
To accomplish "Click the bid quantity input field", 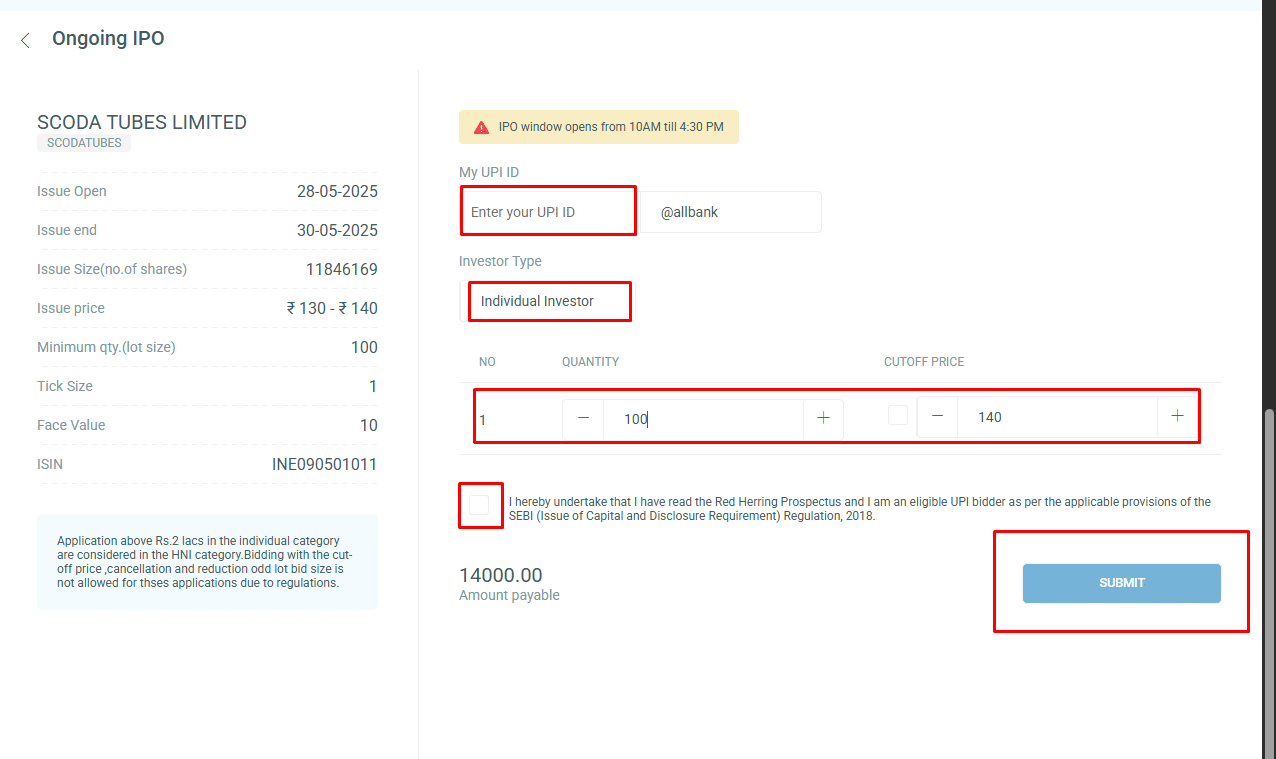I will tap(703, 418).
